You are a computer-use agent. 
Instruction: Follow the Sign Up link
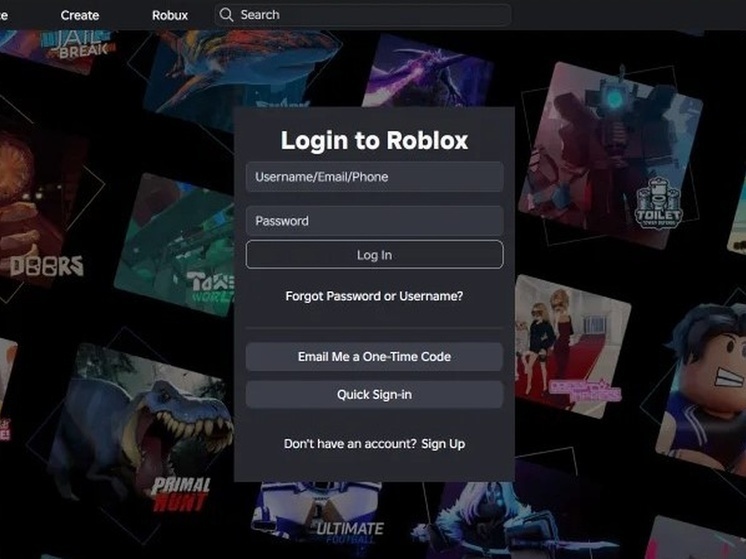click(443, 444)
